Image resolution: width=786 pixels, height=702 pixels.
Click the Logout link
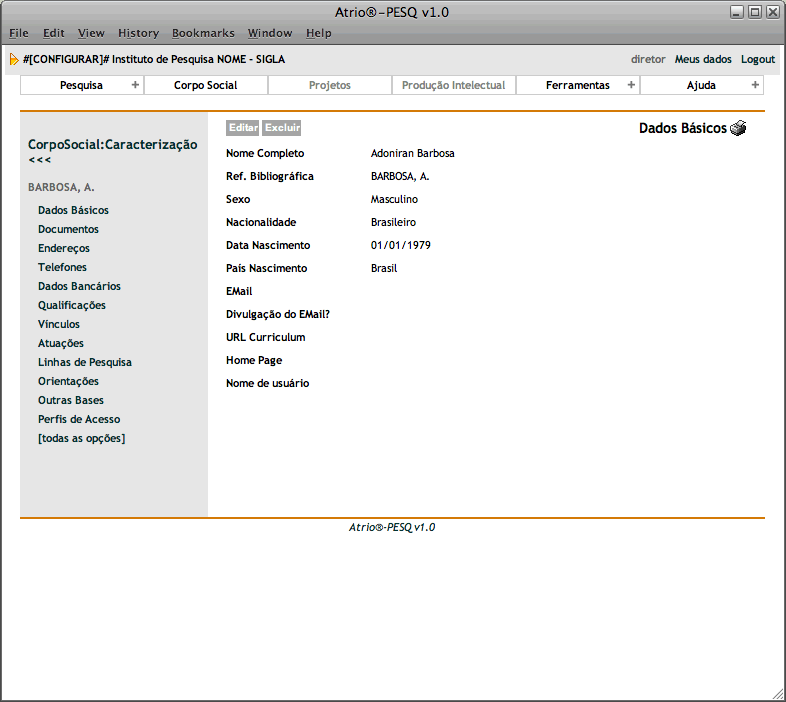click(757, 59)
